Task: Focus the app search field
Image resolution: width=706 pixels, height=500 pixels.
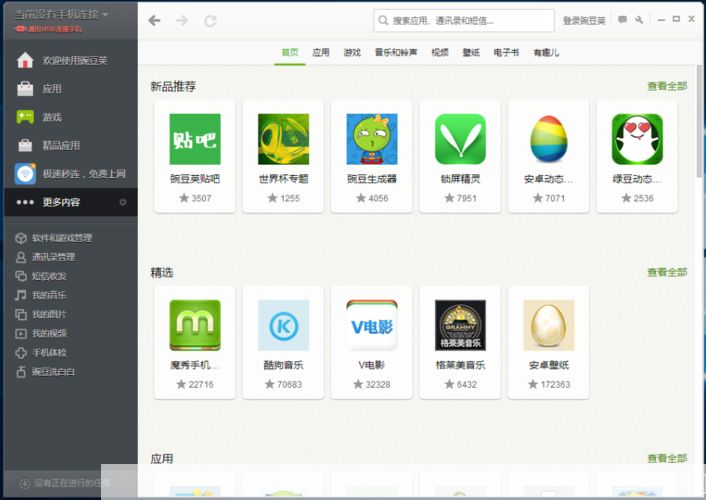Action: [464, 21]
